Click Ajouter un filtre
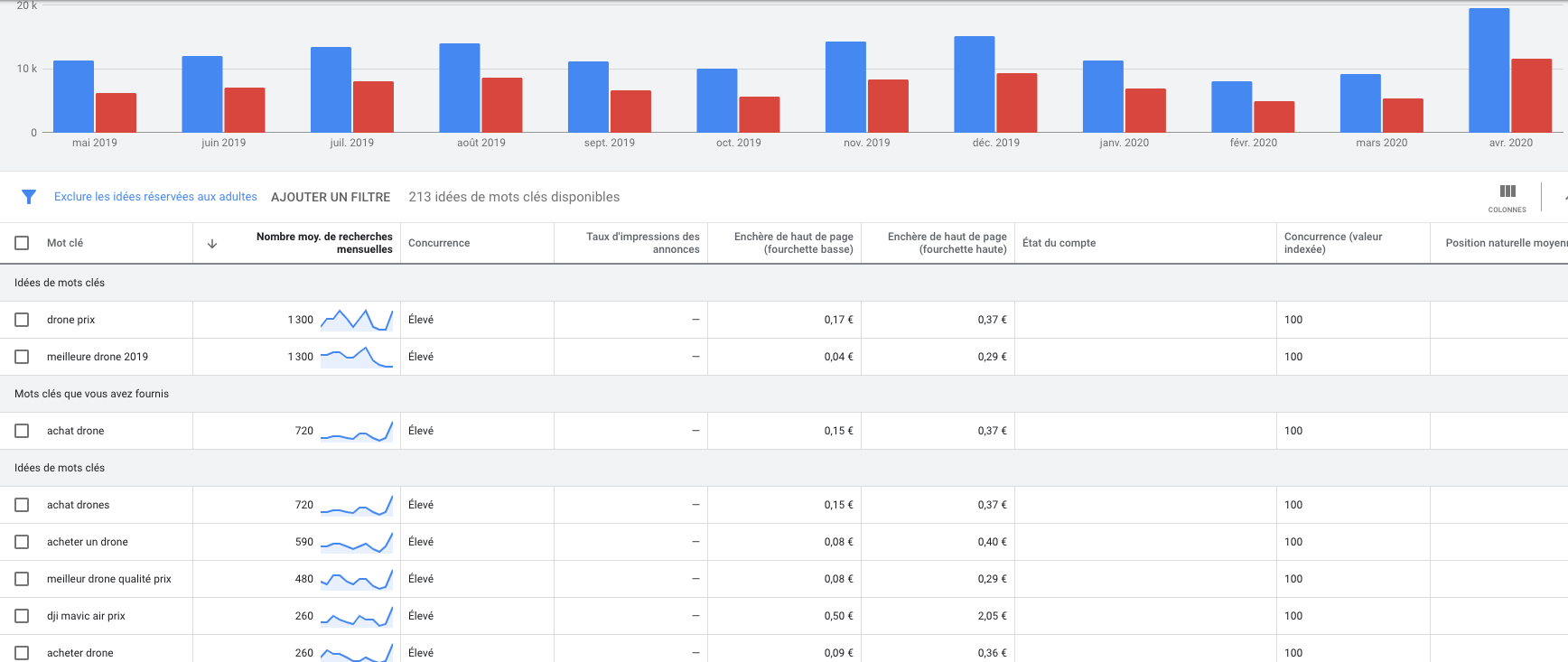The image size is (1568, 662). [331, 197]
